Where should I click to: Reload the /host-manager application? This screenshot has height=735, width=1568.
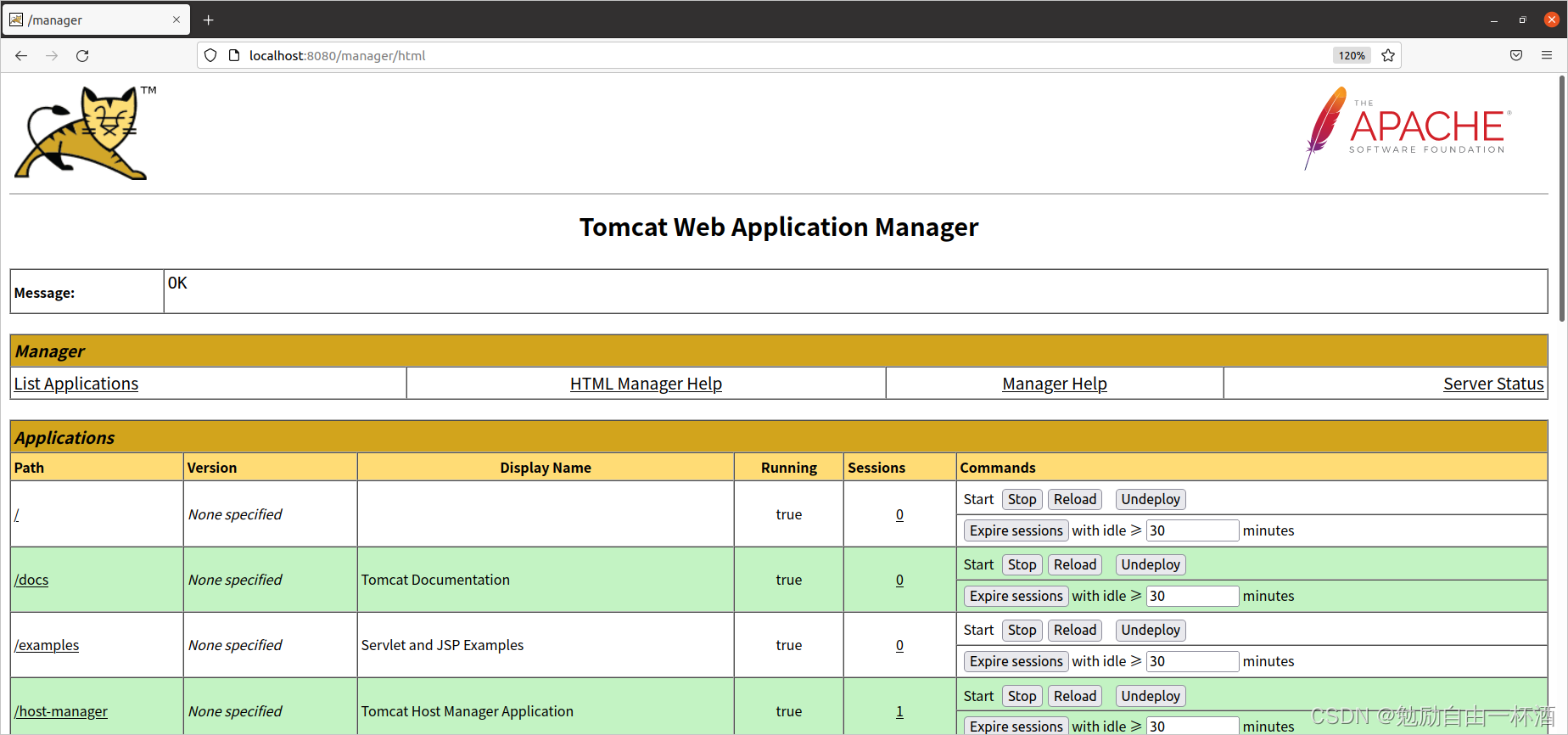click(x=1075, y=696)
